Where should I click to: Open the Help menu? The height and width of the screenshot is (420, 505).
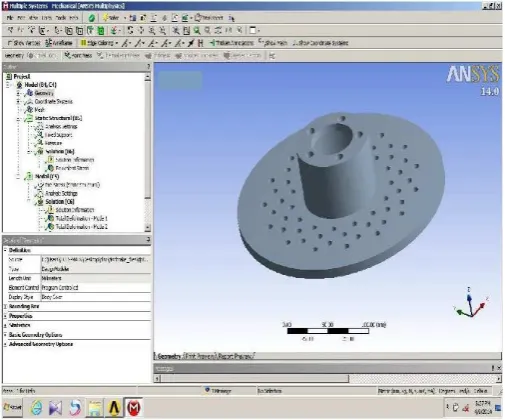point(74,18)
